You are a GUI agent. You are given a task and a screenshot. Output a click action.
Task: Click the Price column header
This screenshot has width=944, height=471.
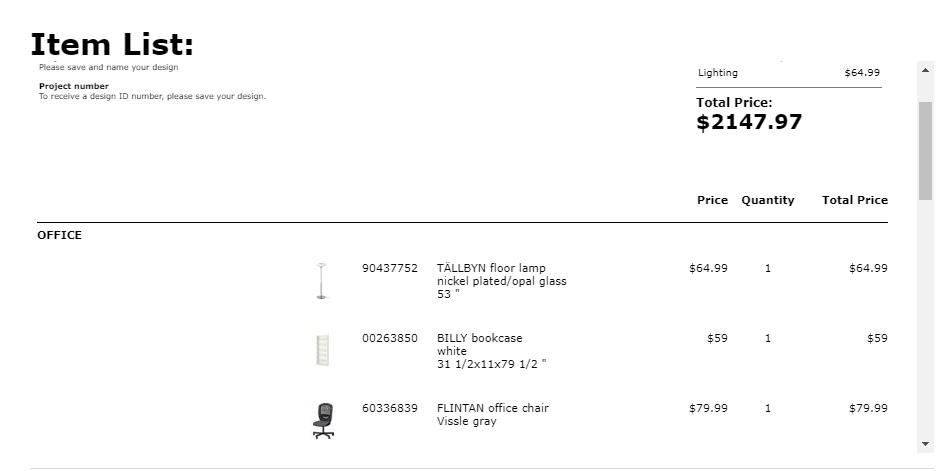coord(712,200)
